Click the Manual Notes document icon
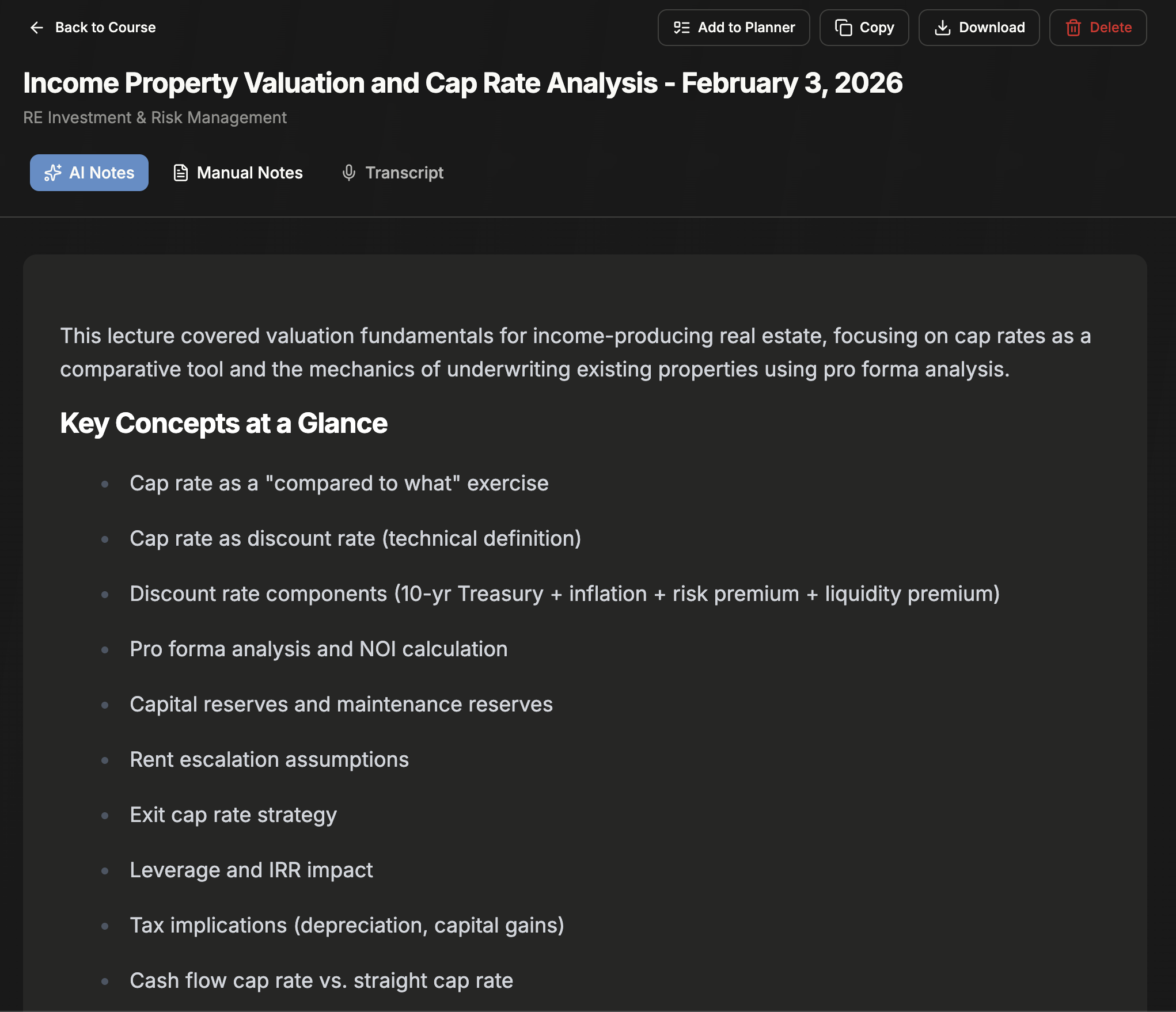1176x1012 pixels. [x=181, y=173]
